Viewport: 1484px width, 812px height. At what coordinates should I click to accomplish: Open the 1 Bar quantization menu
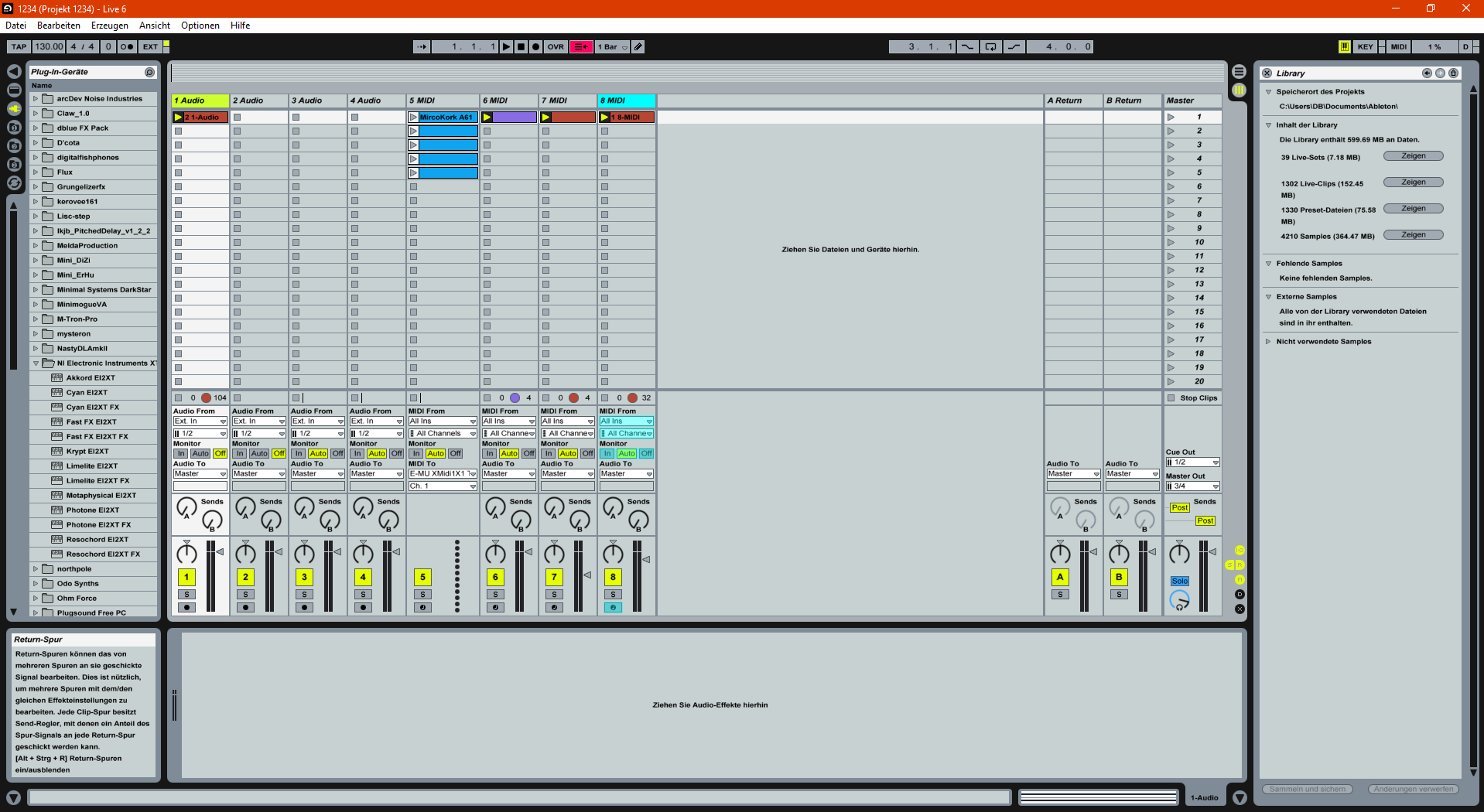(612, 46)
